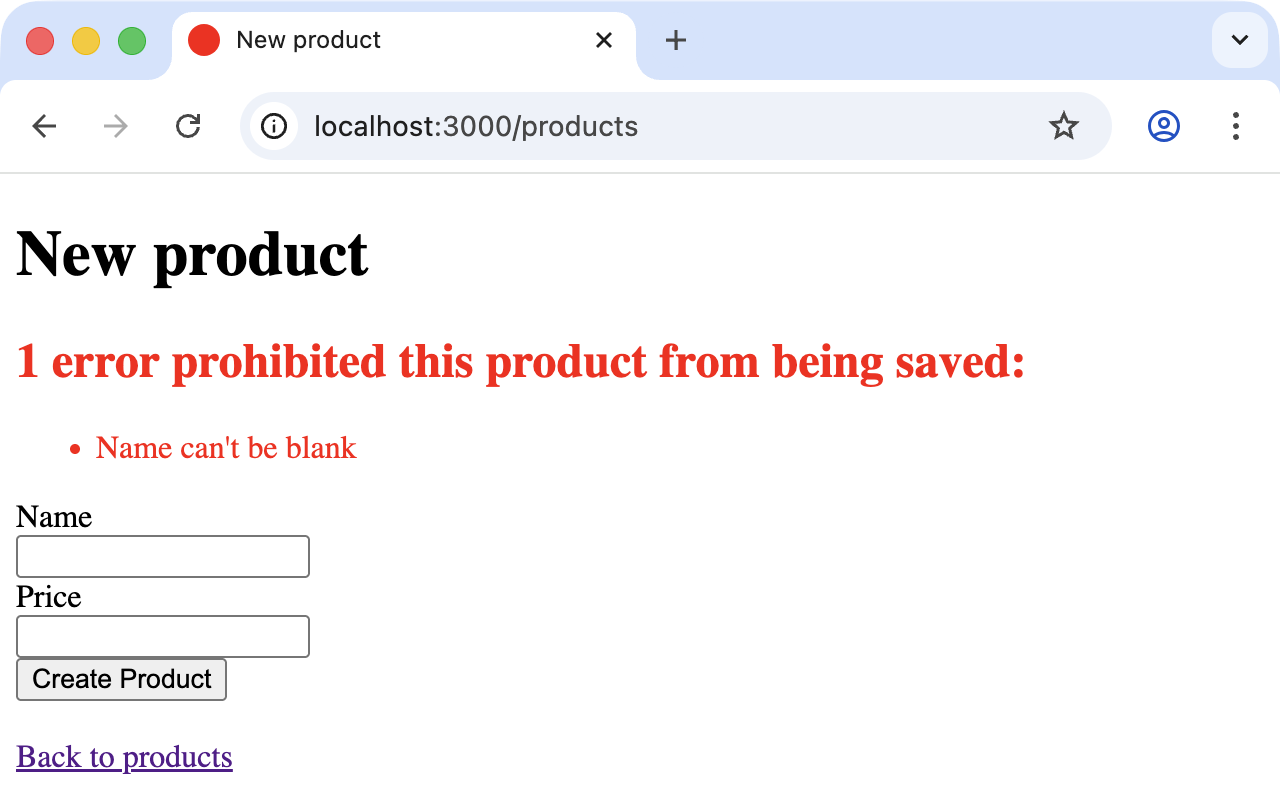Expand the browser chevron dropdown at top right

1239,40
